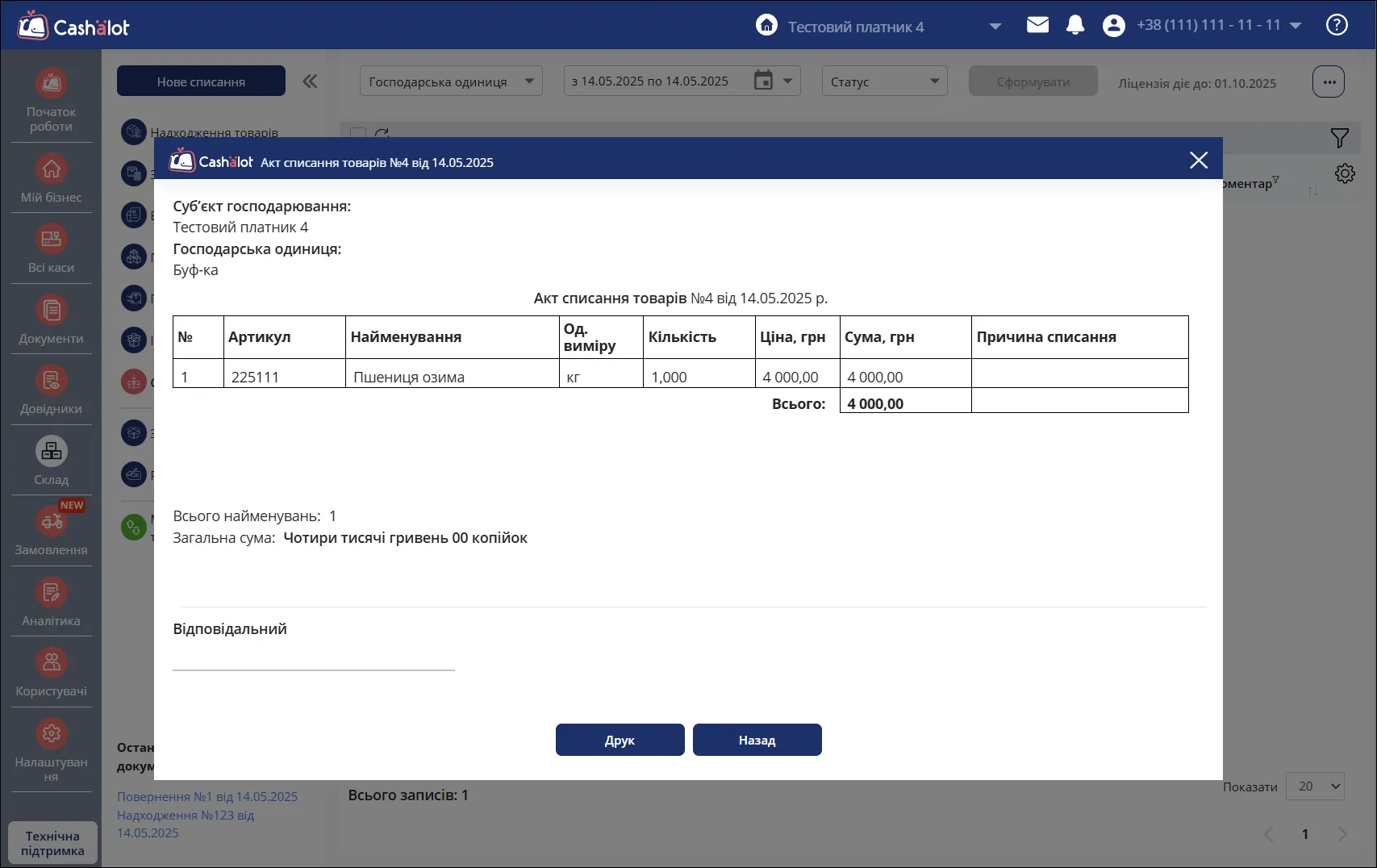The image size is (1377, 868).
Task: Open table settings gear icon
Action: click(x=1345, y=173)
